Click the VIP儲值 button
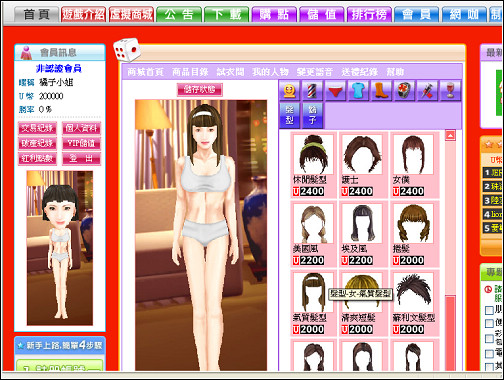Viewport: 504px width, 380px height. pos(81,144)
